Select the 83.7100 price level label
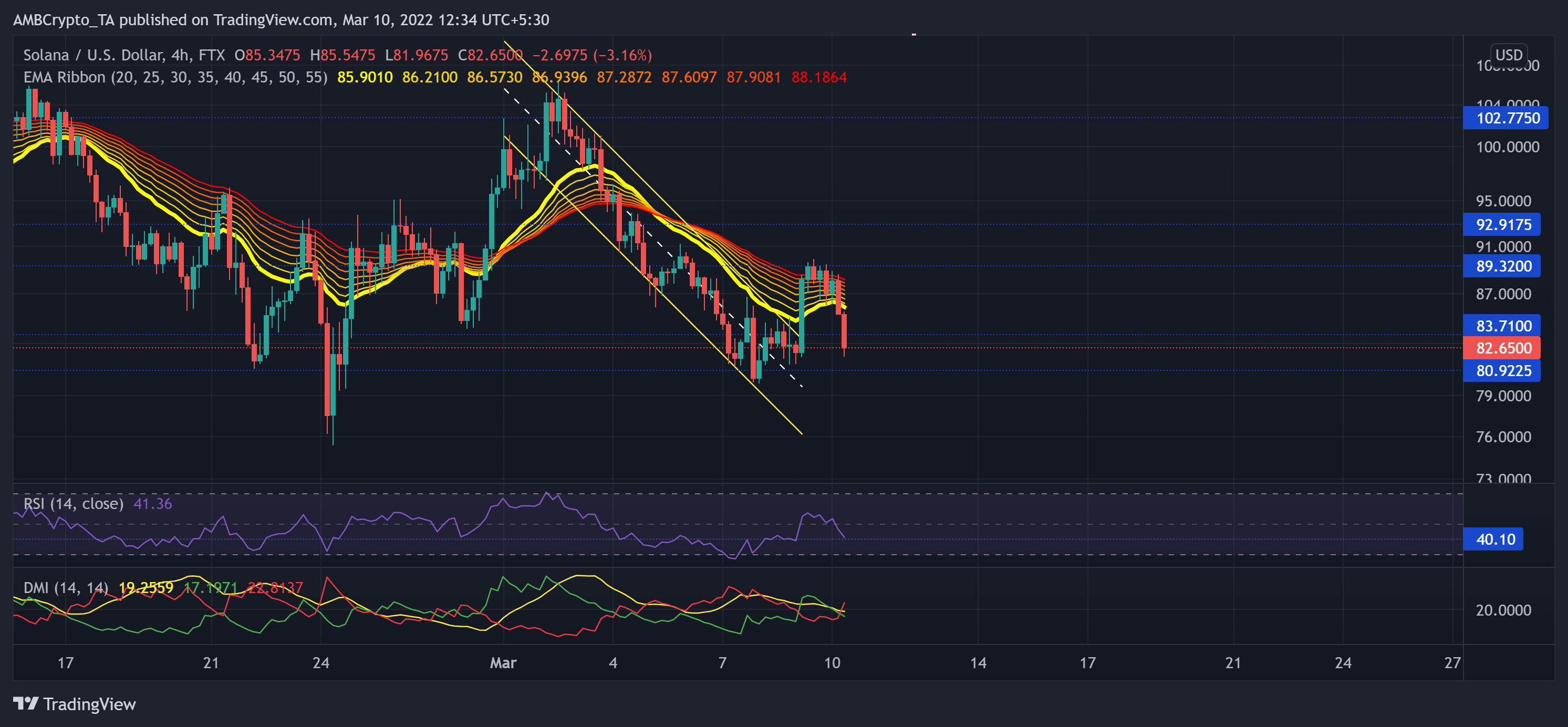This screenshot has height=727, width=1568. coord(1503,326)
